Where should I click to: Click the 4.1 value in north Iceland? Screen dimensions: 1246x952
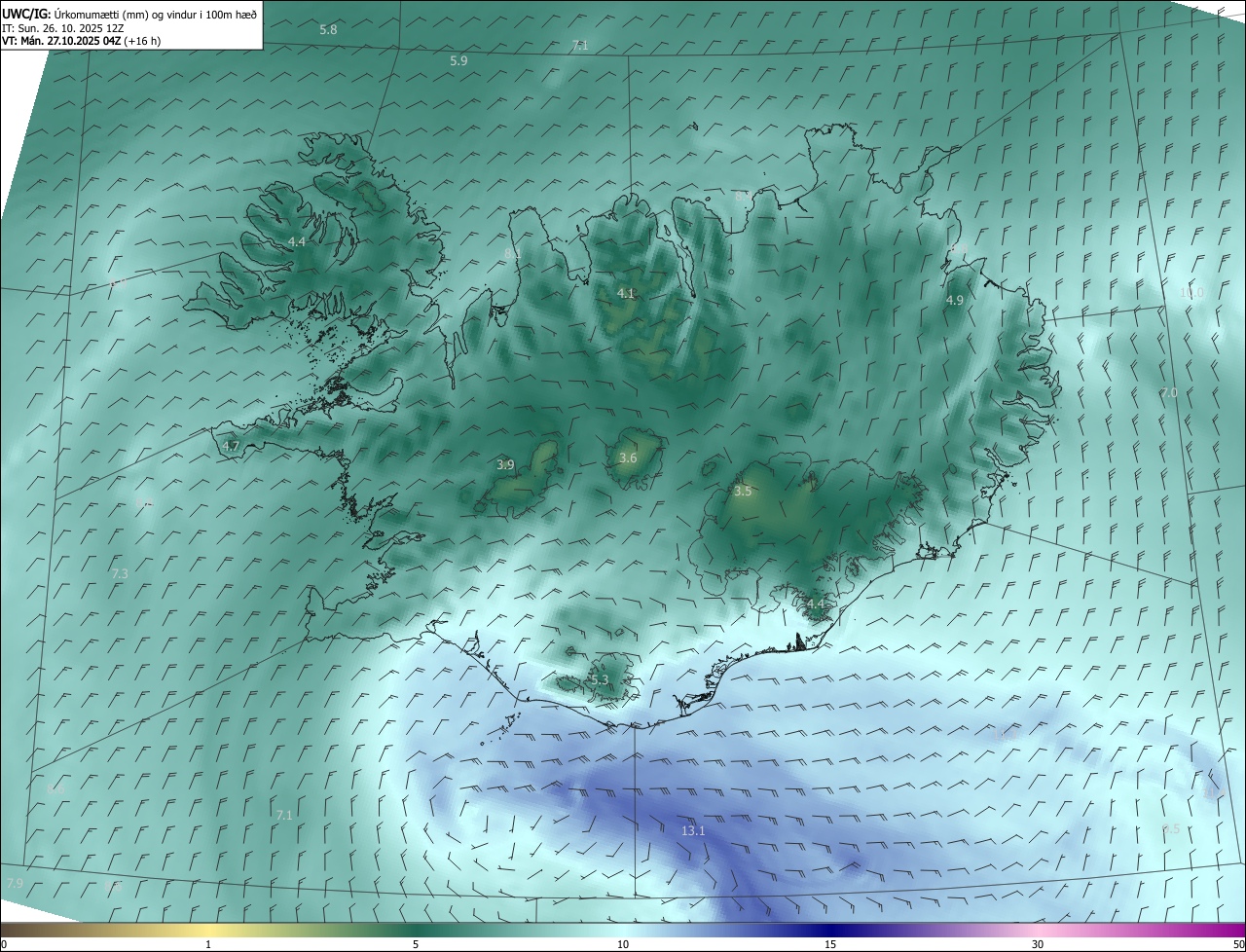(626, 293)
